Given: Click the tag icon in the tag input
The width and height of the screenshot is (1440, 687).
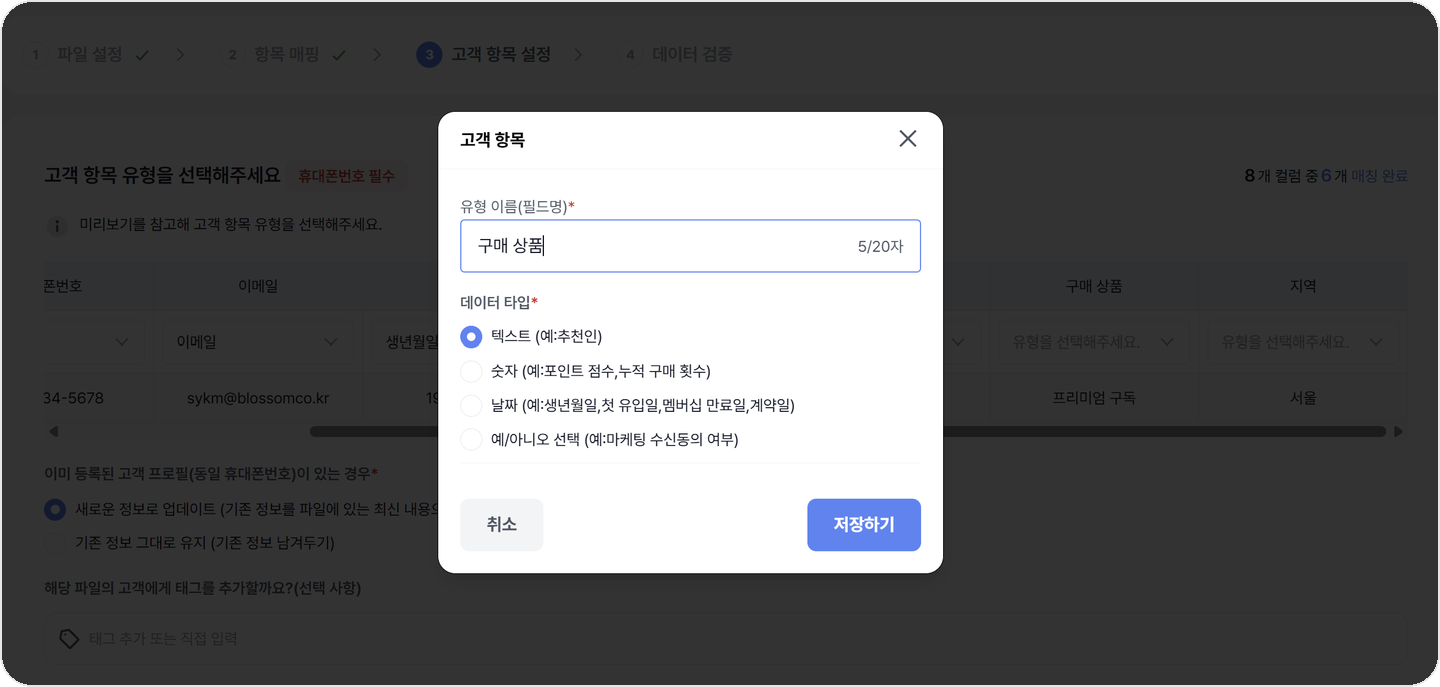Looking at the screenshot, I should (x=69, y=638).
